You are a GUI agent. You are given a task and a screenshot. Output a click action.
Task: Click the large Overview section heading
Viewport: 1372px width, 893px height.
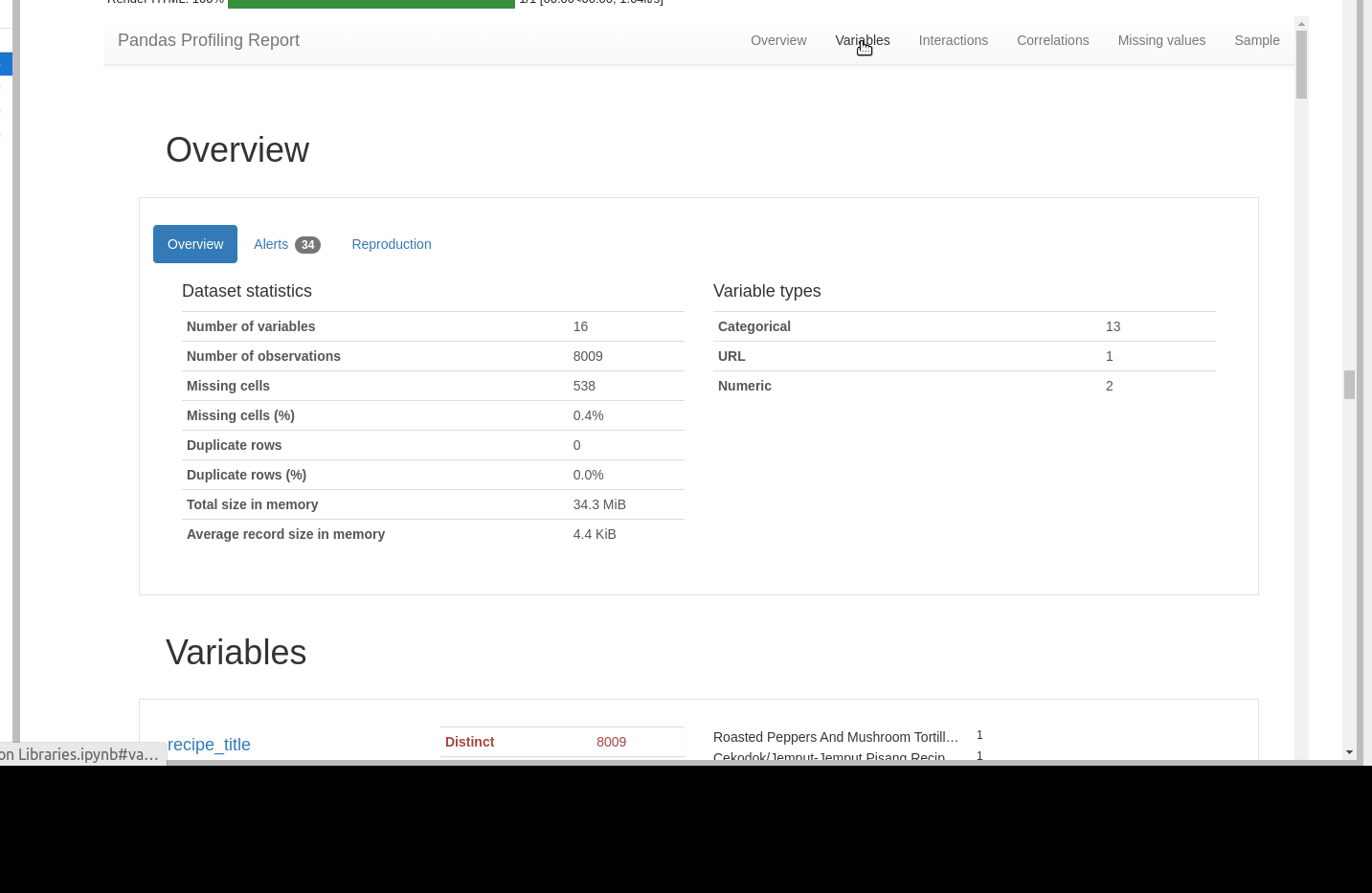[x=237, y=150]
